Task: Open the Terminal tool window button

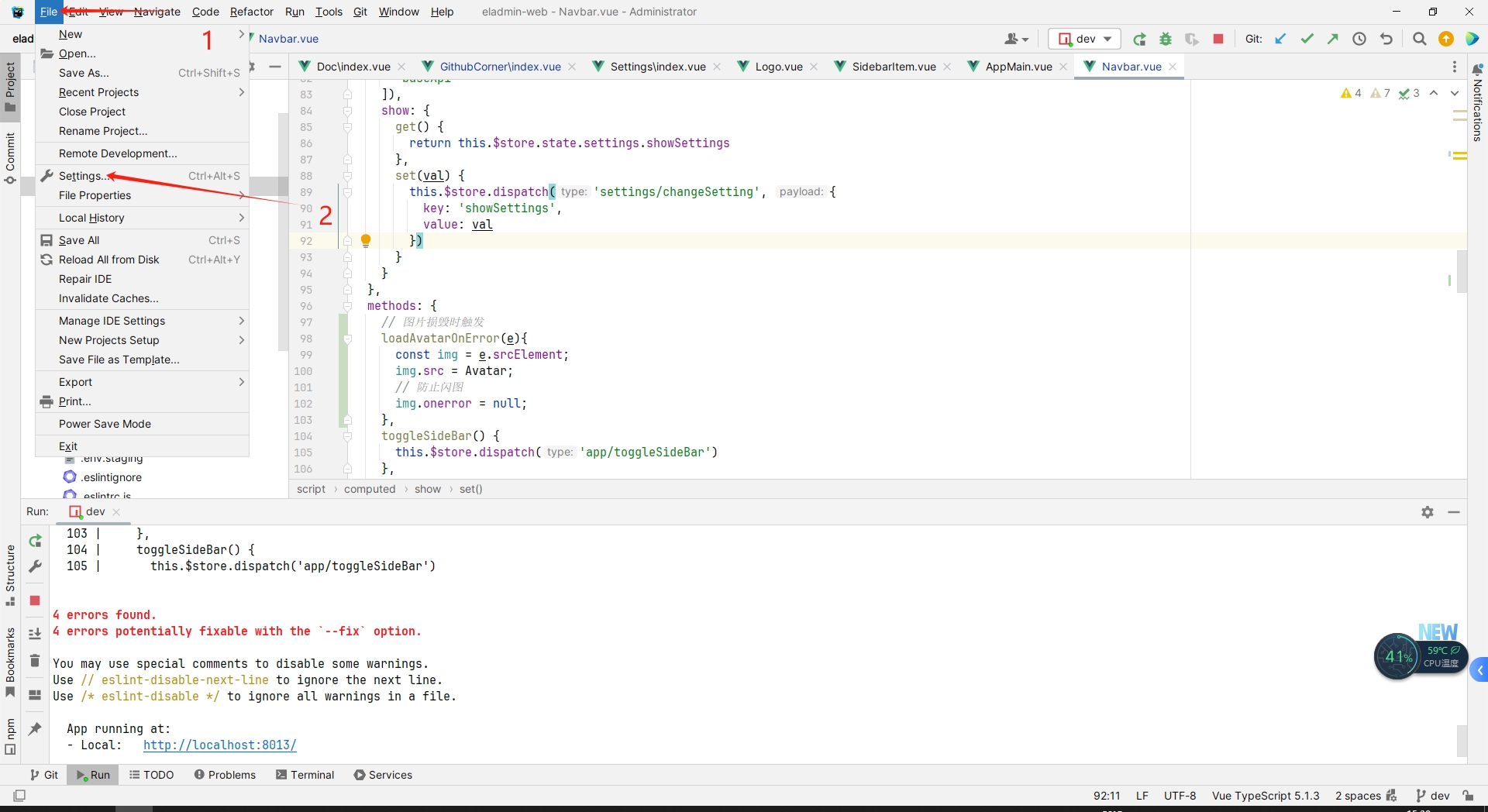Action: coord(305,775)
